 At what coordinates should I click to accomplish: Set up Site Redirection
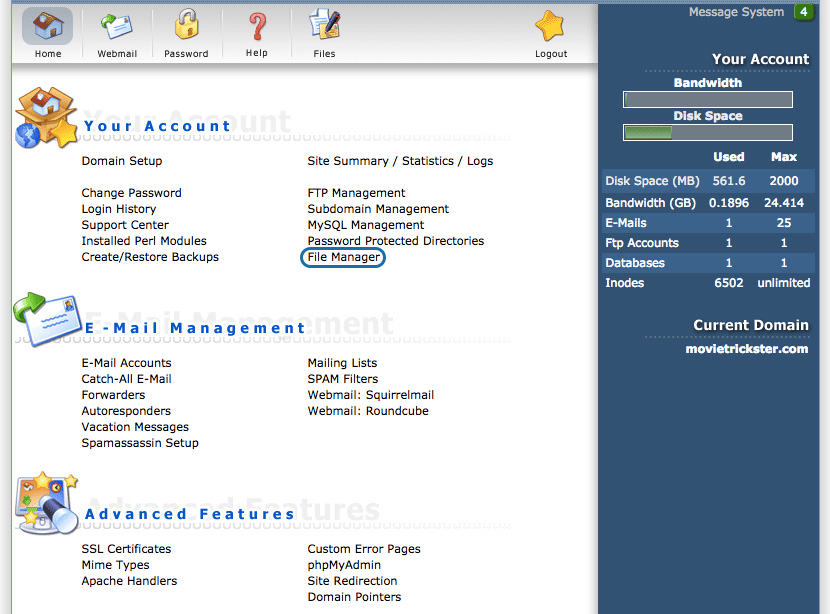352,581
